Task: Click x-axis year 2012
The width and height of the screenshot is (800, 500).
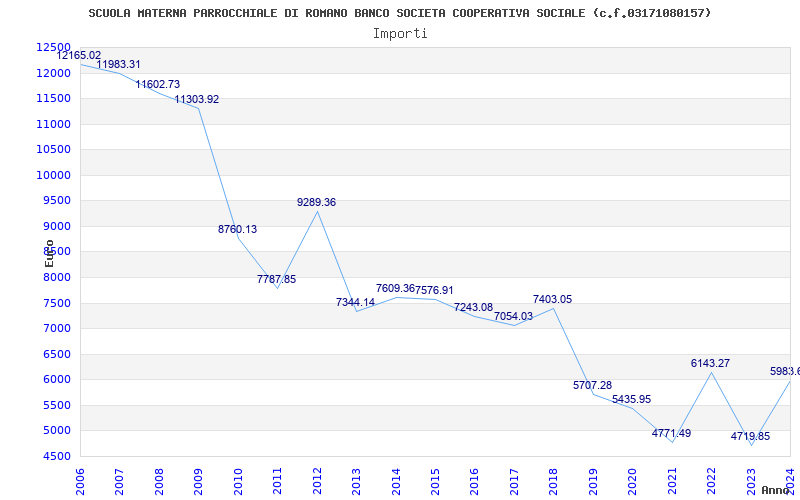Action: point(317,481)
